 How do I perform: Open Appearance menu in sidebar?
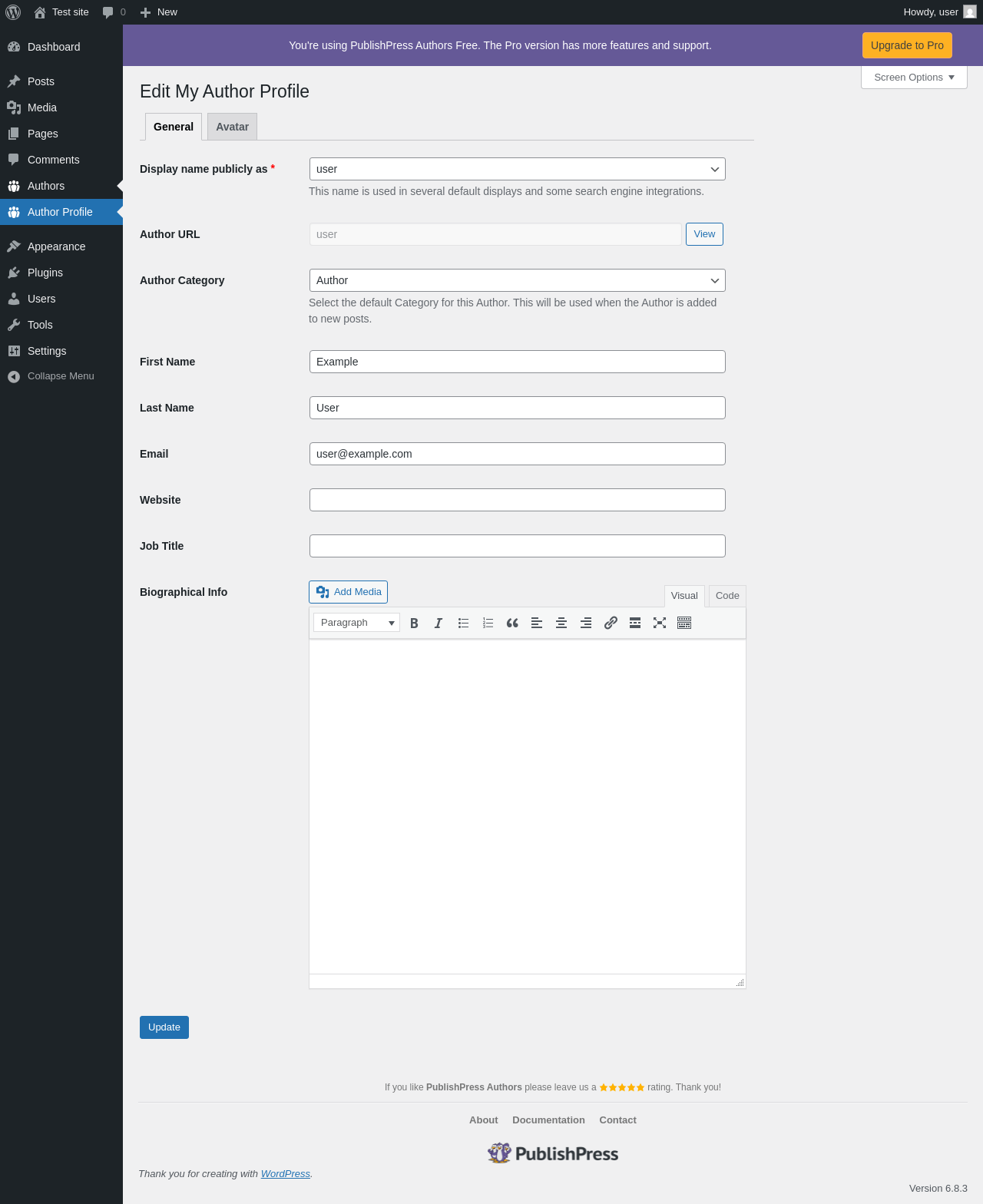click(x=61, y=246)
